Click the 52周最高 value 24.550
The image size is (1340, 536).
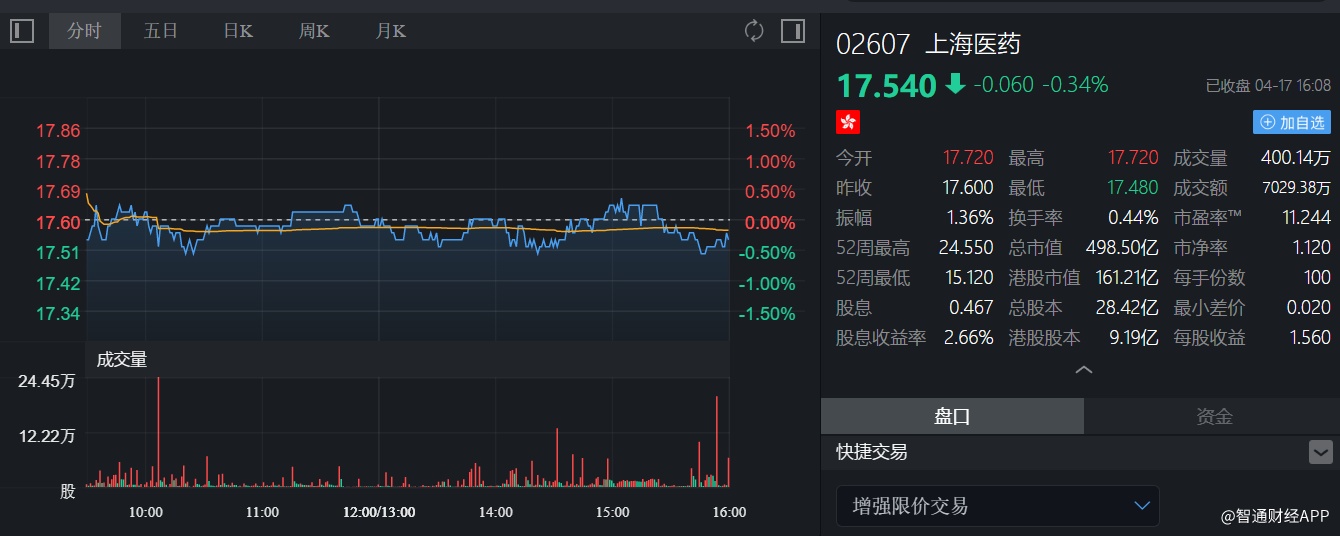click(x=966, y=248)
